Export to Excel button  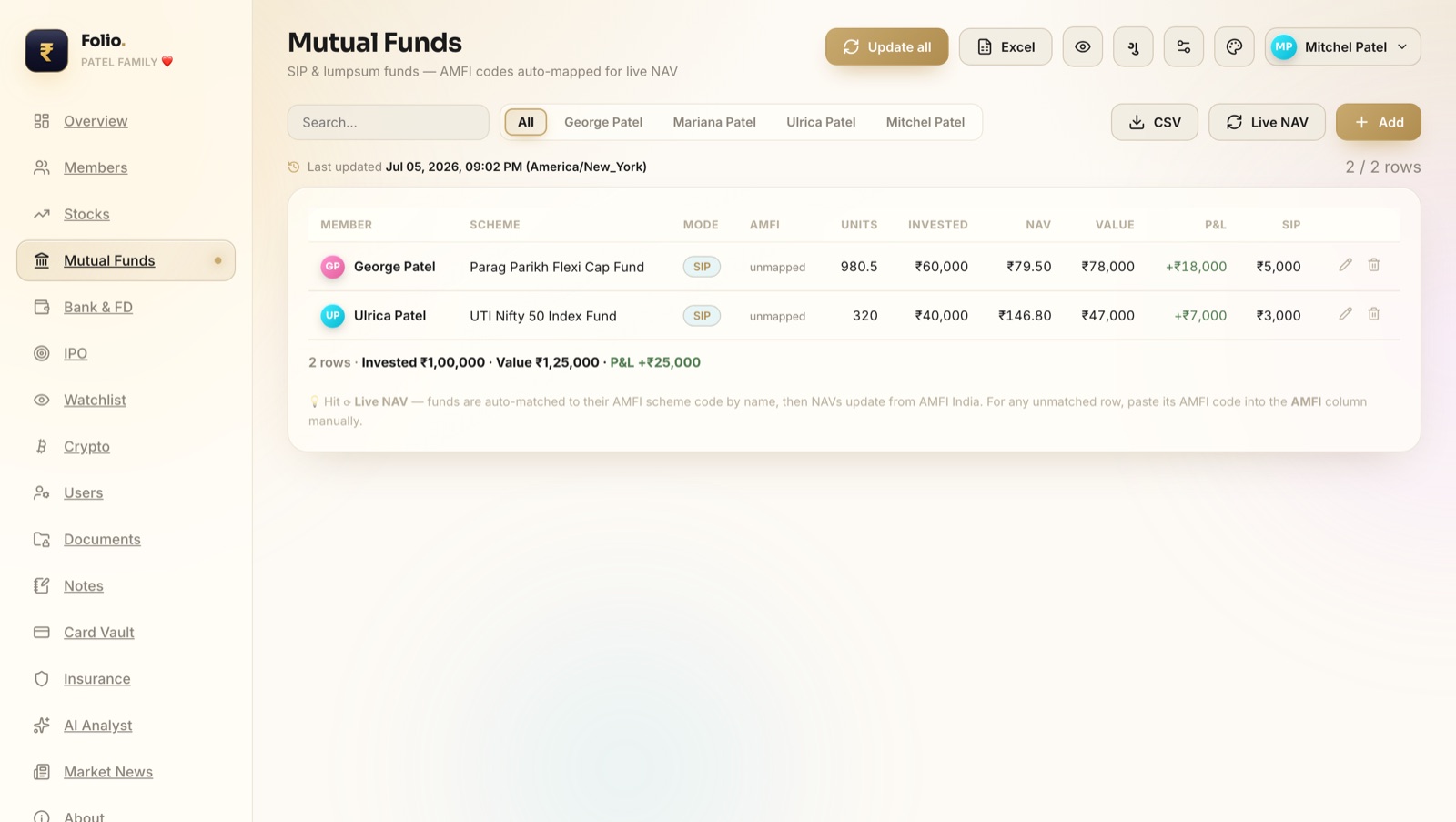pos(1006,46)
